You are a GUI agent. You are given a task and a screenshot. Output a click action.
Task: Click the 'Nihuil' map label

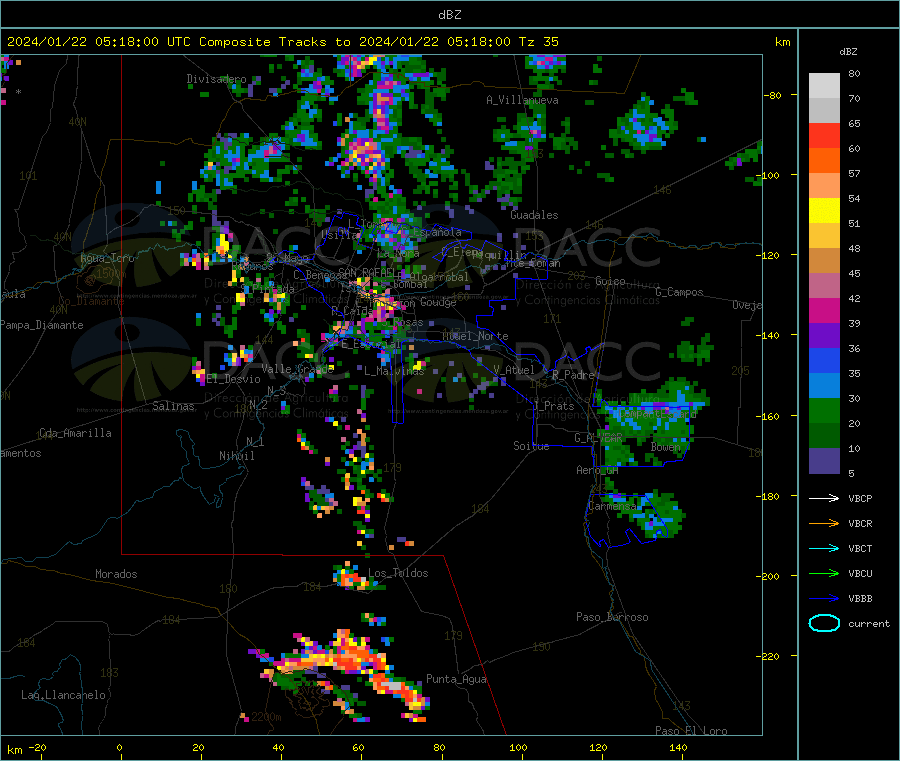point(237,456)
